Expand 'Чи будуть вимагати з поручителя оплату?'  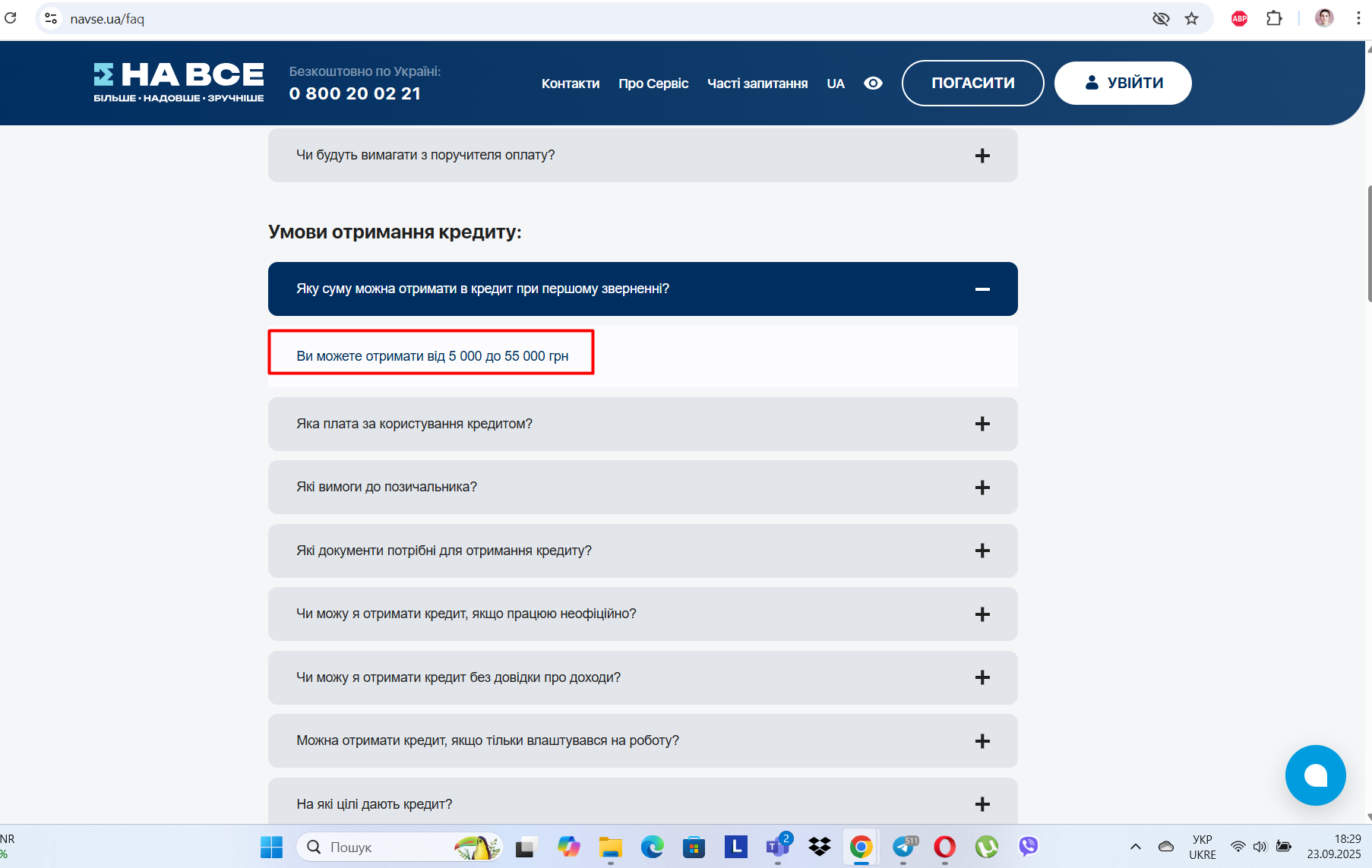643,155
